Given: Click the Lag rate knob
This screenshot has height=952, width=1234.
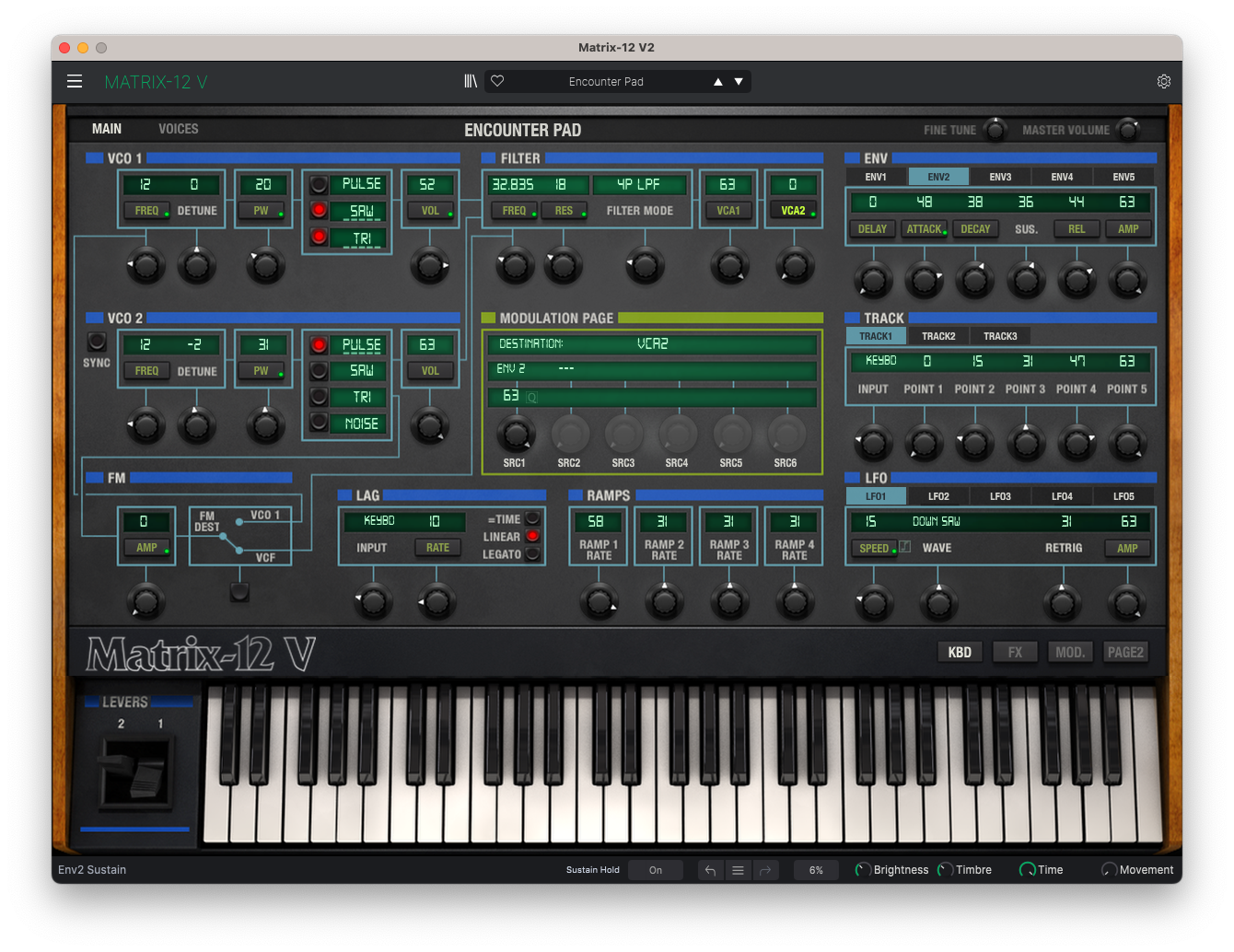Looking at the screenshot, I should tap(437, 602).
